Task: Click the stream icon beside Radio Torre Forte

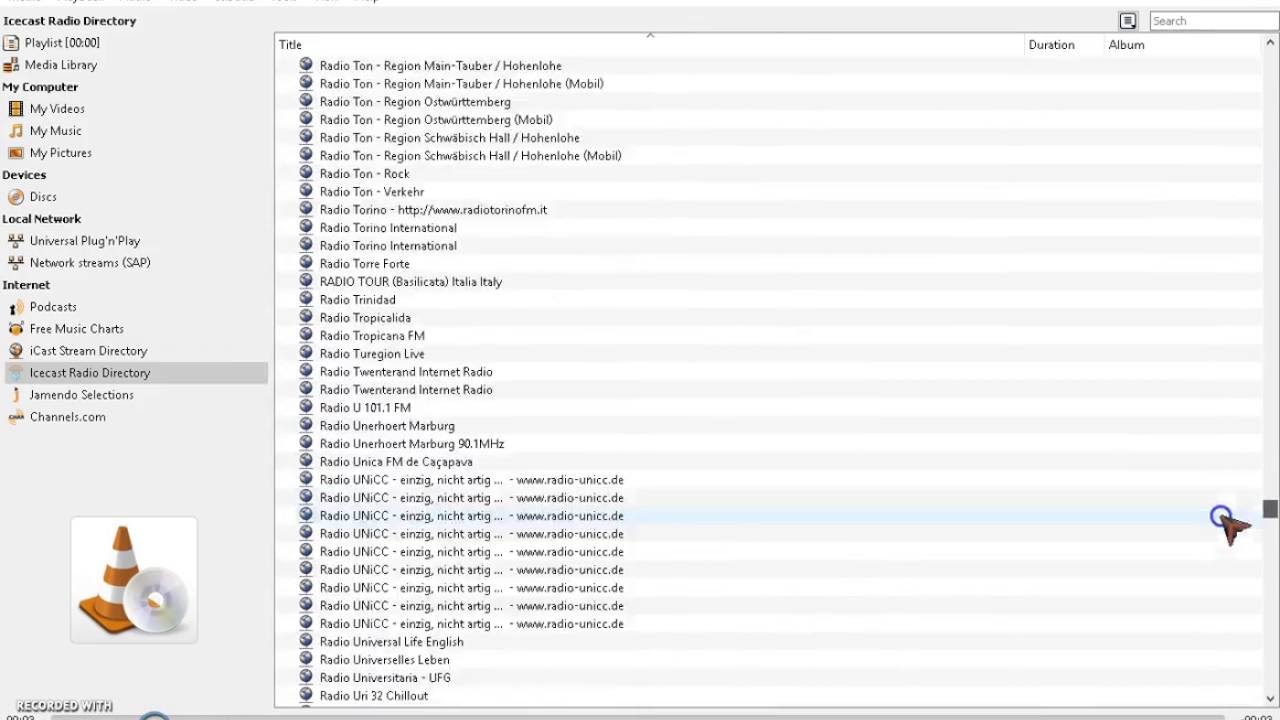Action: pos(306,263)
